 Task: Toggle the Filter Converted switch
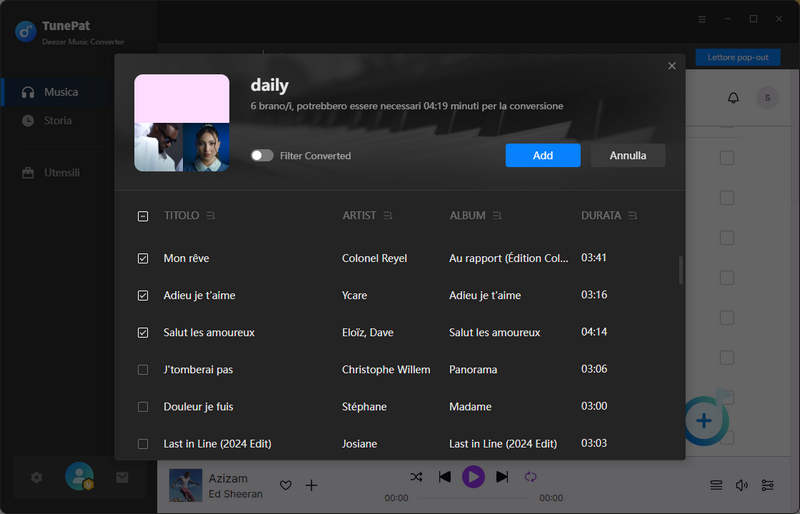pos(262,155)
